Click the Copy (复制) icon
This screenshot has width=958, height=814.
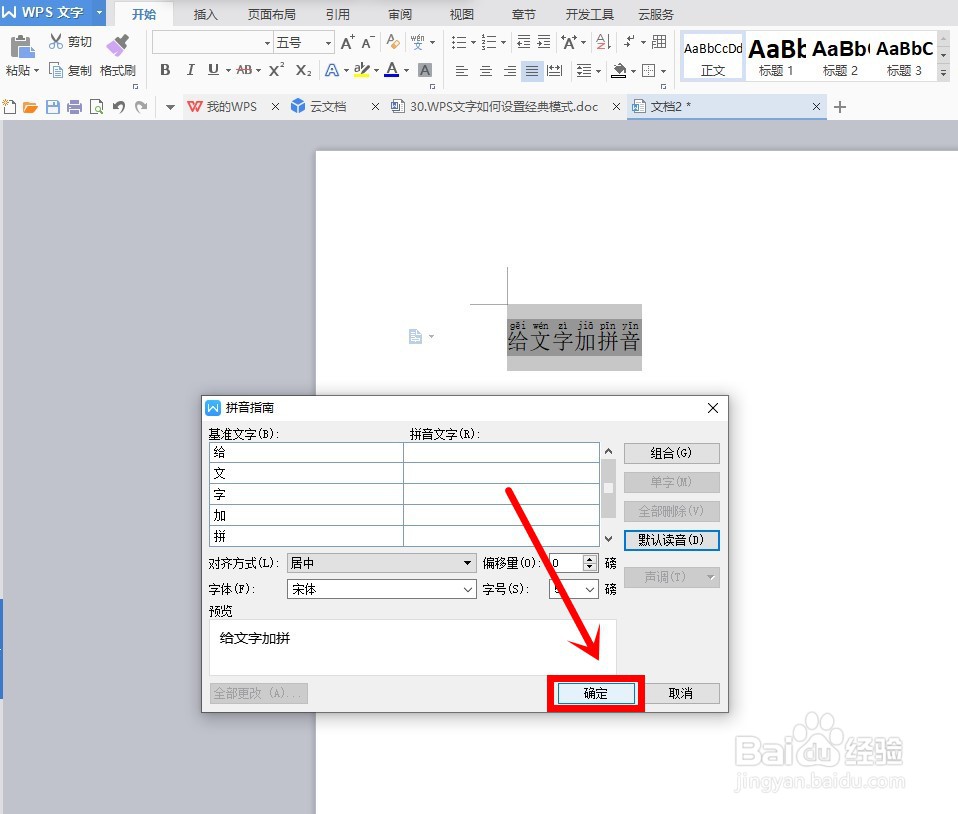click(x=56, y=70)
